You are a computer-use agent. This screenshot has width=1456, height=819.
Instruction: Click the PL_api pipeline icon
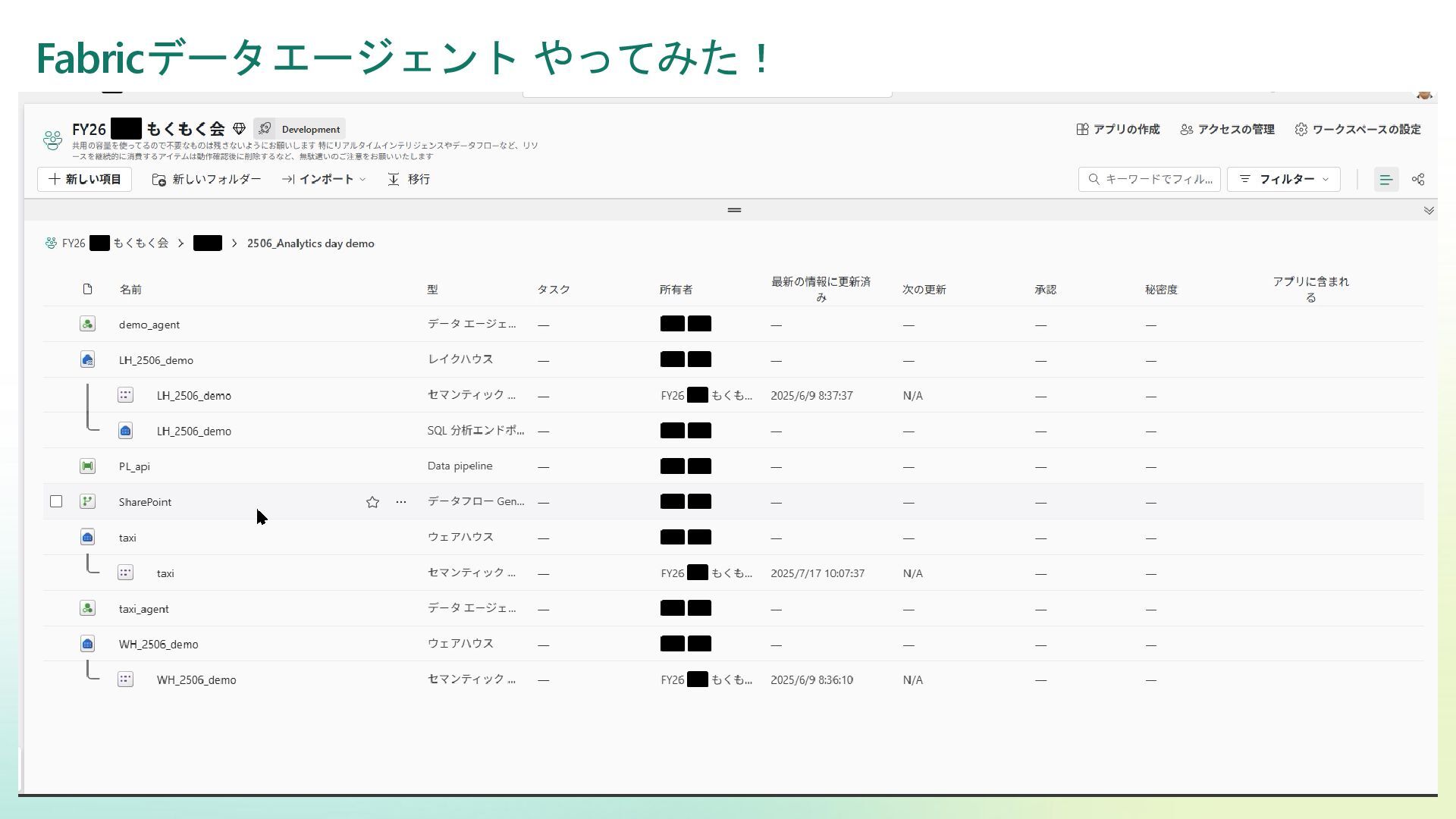pos(87,466)
